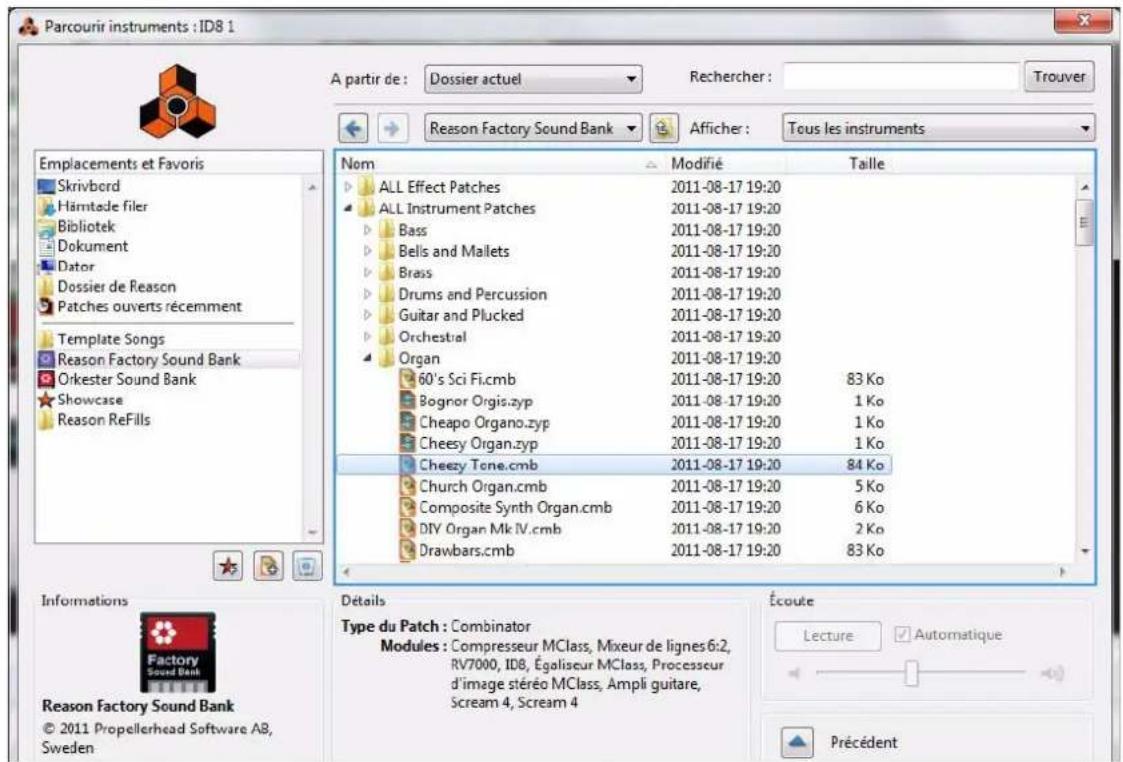The image size is (1123, 762).
Task: Select the Drawbars.cmb file icon
Action: click(x=408, y=551)
